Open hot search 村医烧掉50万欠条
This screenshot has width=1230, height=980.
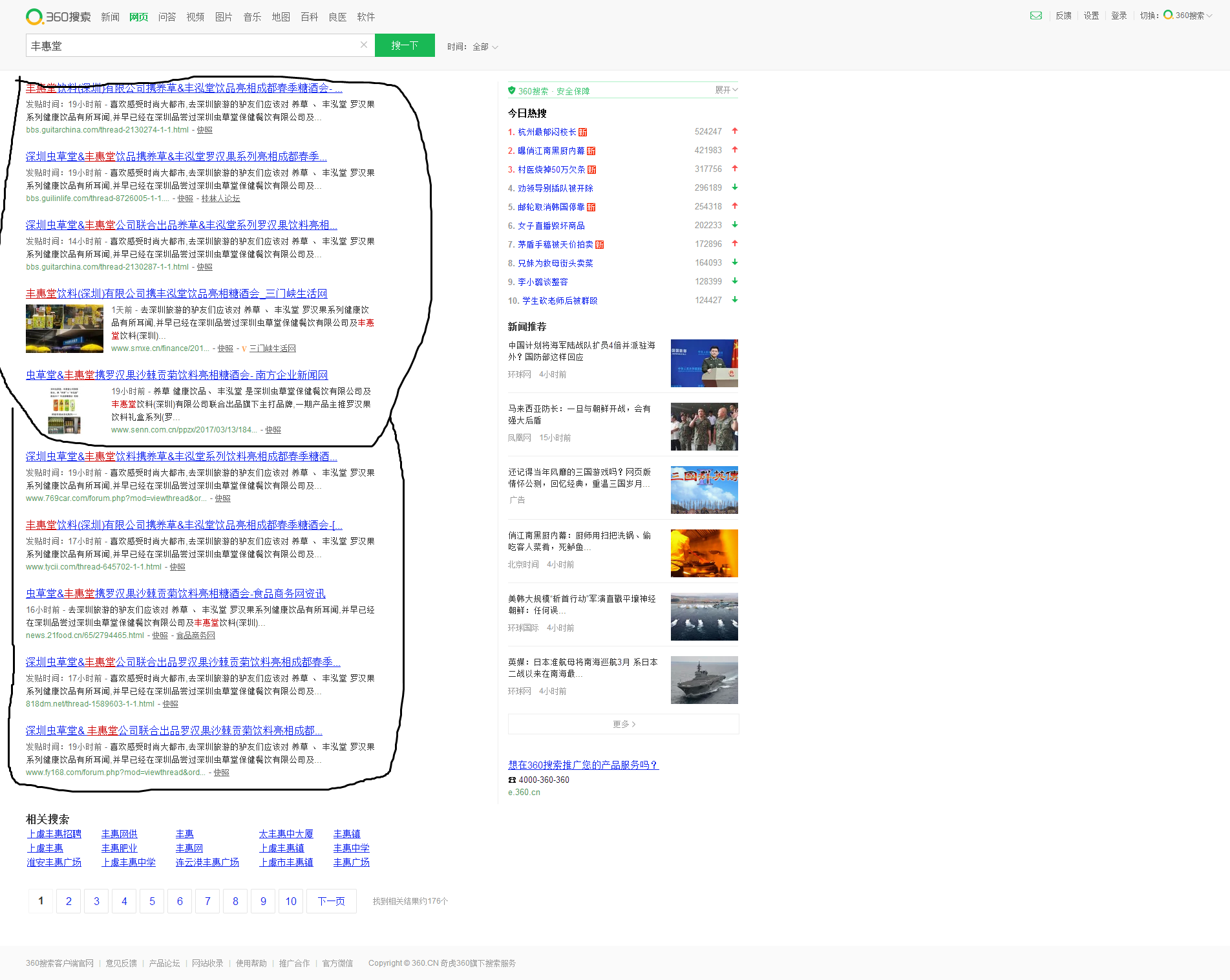551,169
